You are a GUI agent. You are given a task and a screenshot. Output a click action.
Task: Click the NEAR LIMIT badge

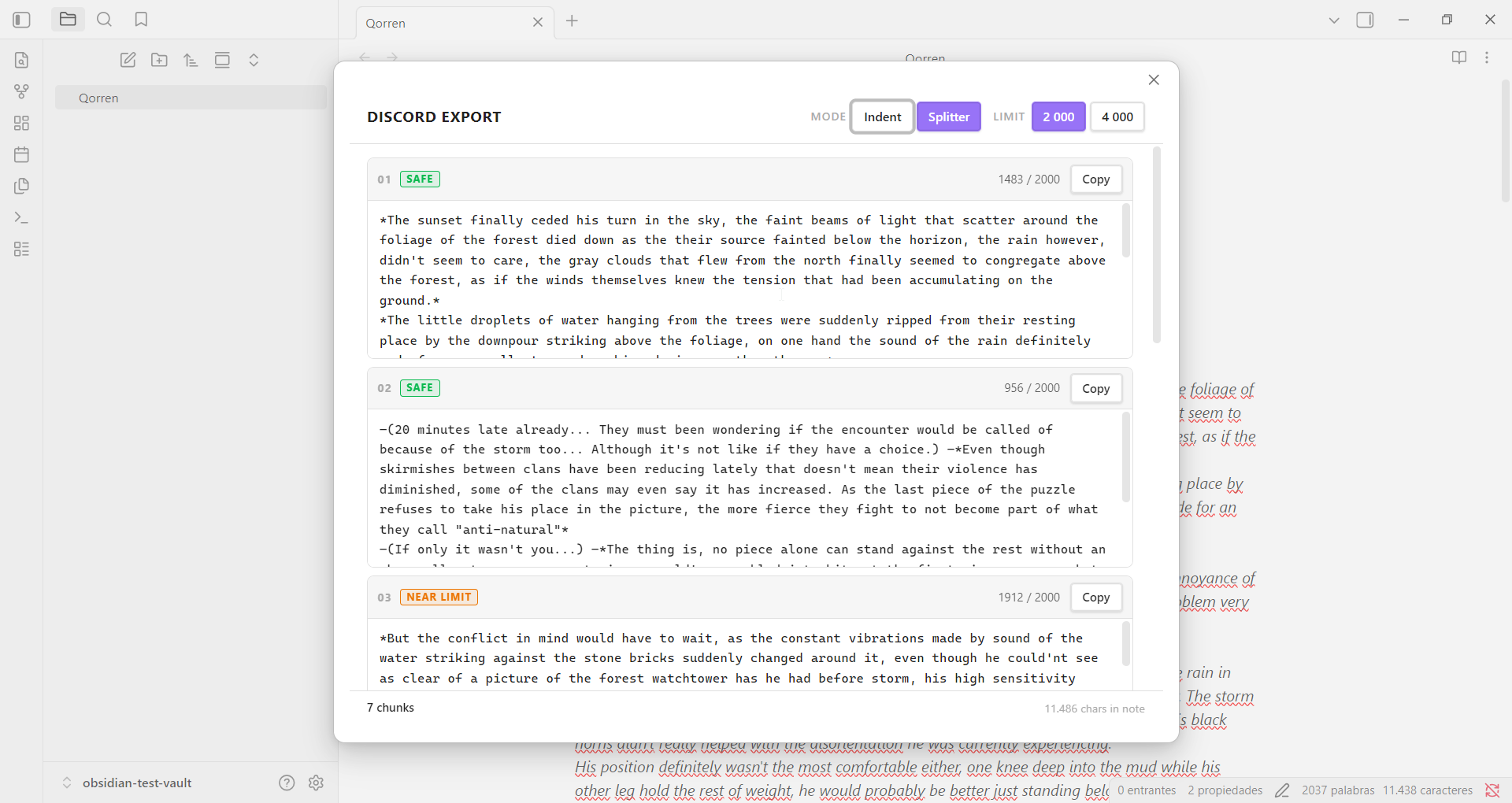click(439, 597)
